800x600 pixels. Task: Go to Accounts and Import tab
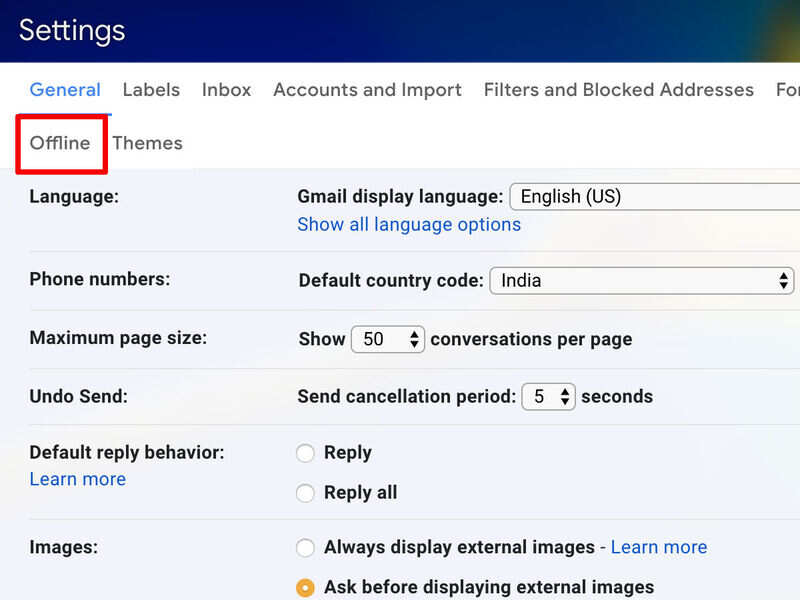pos(367,90)
